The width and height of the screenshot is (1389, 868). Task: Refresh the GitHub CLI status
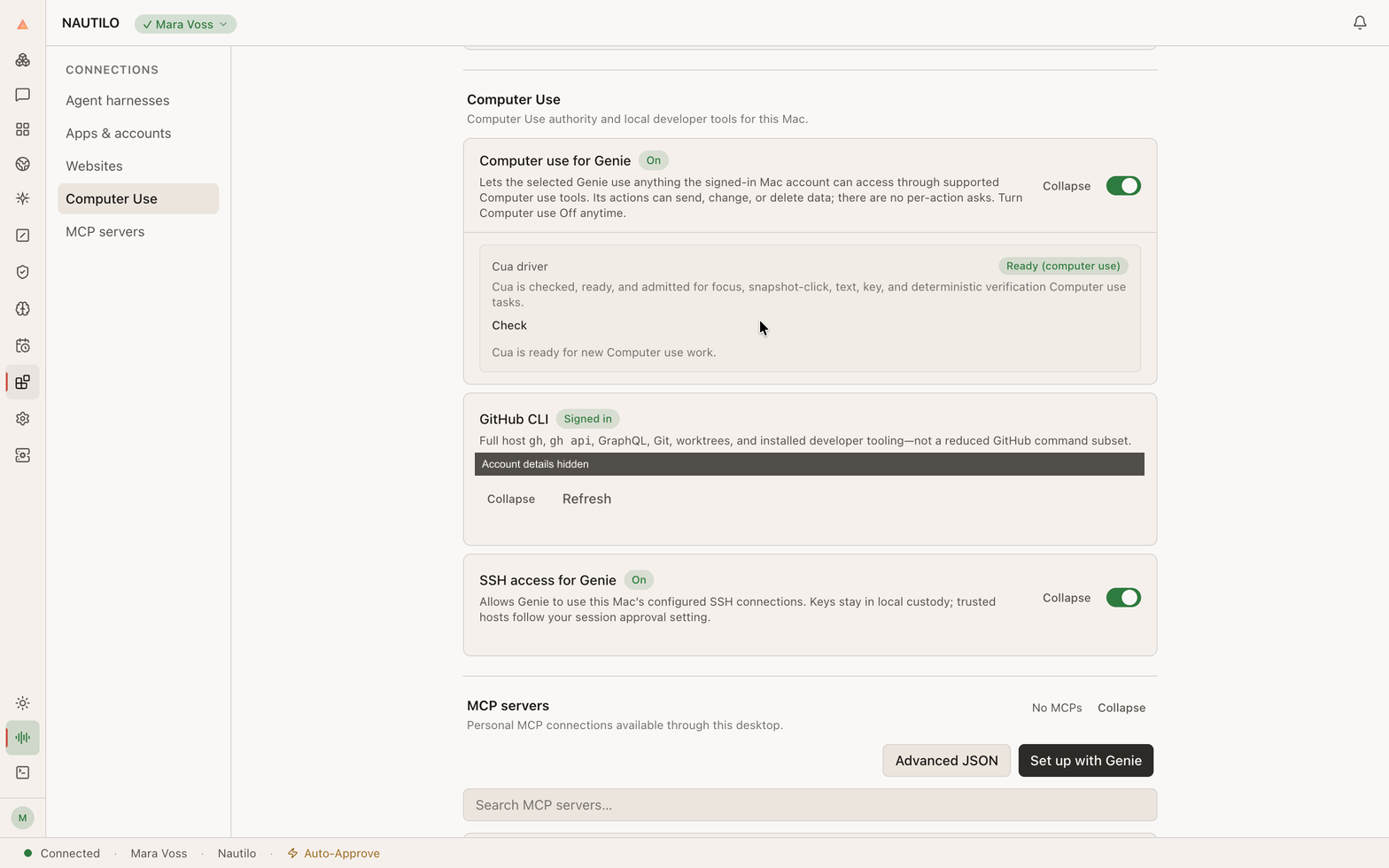(x=586, y=500)
